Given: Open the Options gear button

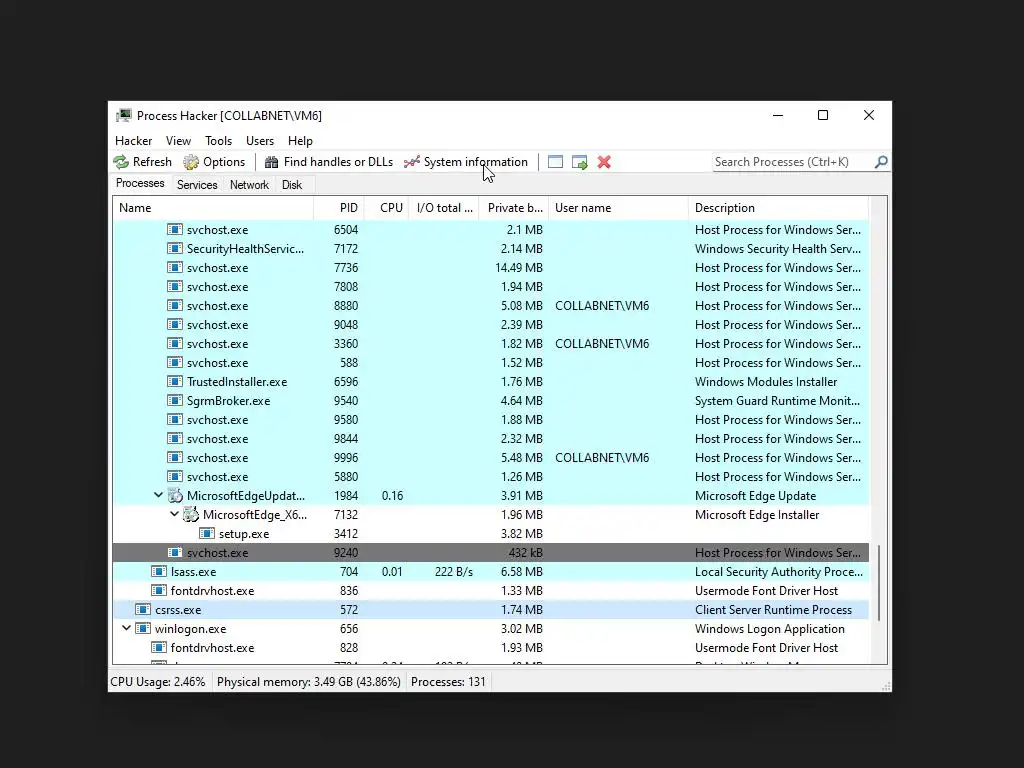Looking at the screenshot, I should (214, 162).
